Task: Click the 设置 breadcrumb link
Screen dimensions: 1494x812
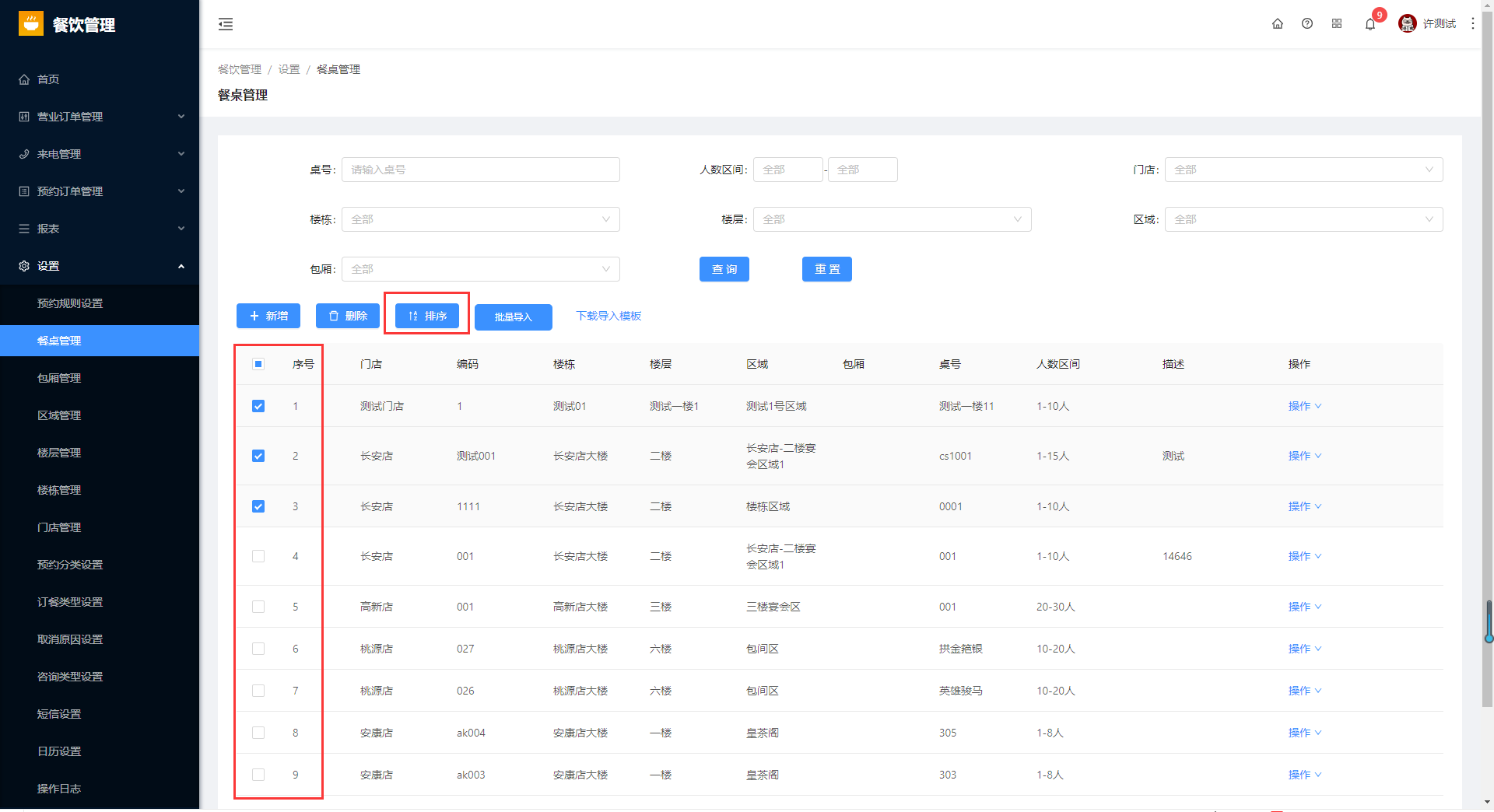Action: (289, 69)
